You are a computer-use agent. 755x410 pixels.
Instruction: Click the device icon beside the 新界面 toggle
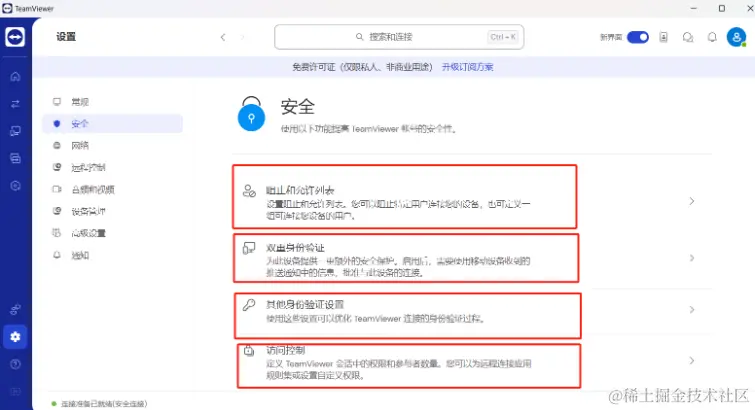664,37
